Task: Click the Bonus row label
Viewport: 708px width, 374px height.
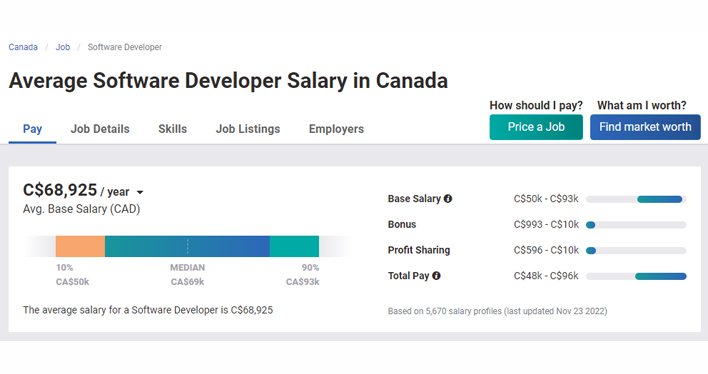Action: pyautogui.click(x=402, y=224)
